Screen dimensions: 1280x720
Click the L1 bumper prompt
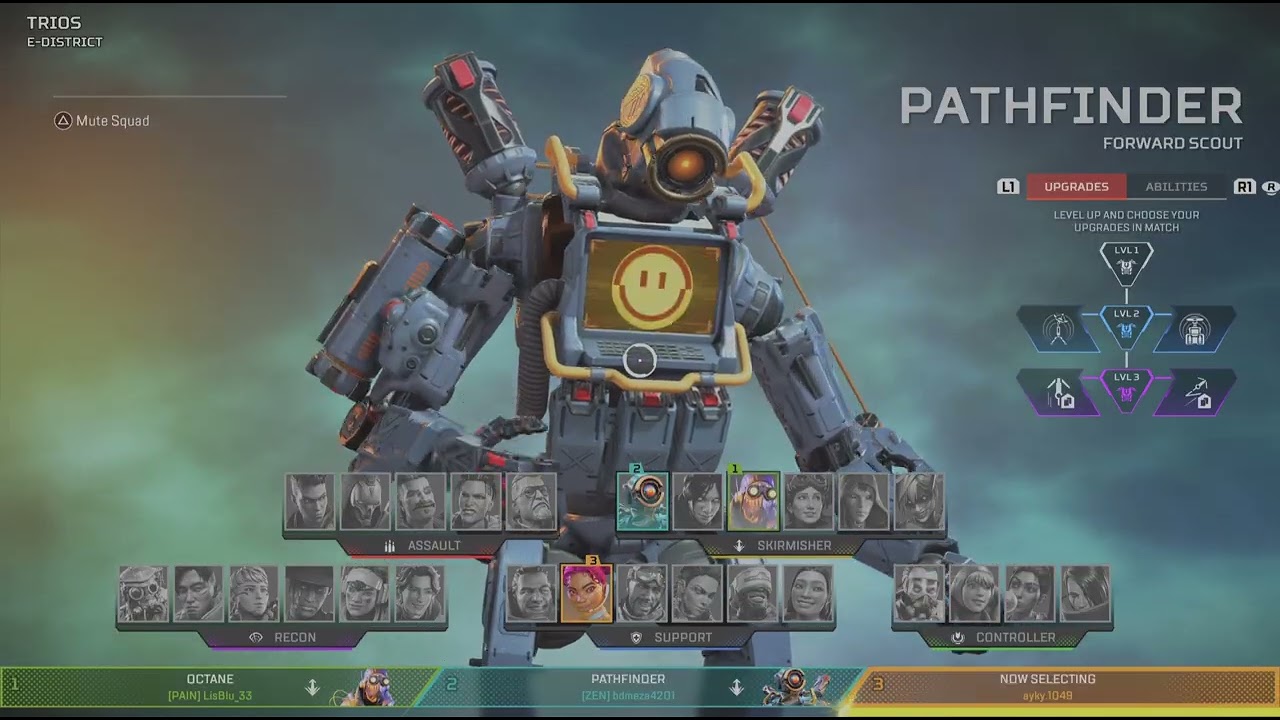(x=1008, y=187)
